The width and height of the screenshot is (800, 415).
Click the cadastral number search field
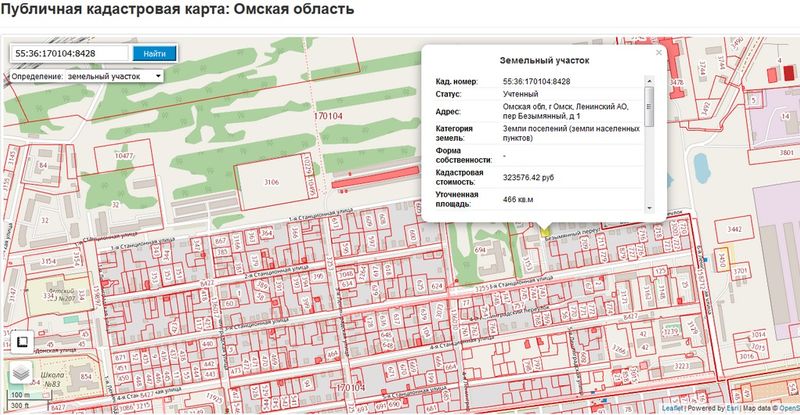(x=69, y=53)
